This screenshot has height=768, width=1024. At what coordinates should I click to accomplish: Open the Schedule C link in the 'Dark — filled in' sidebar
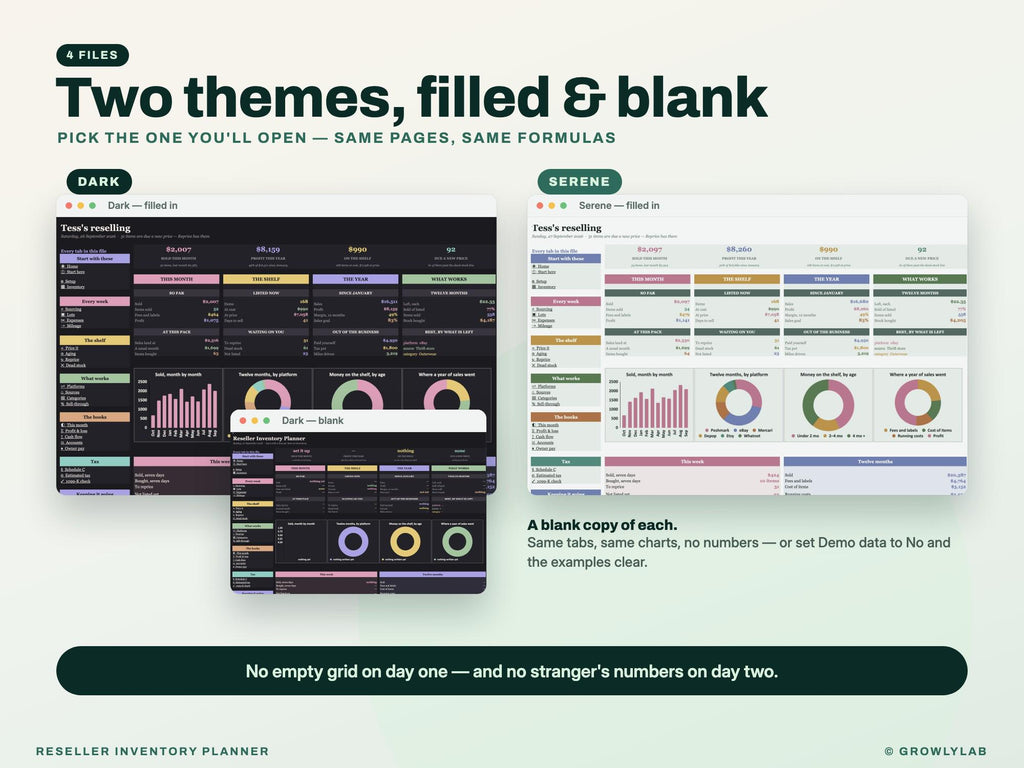73,470
